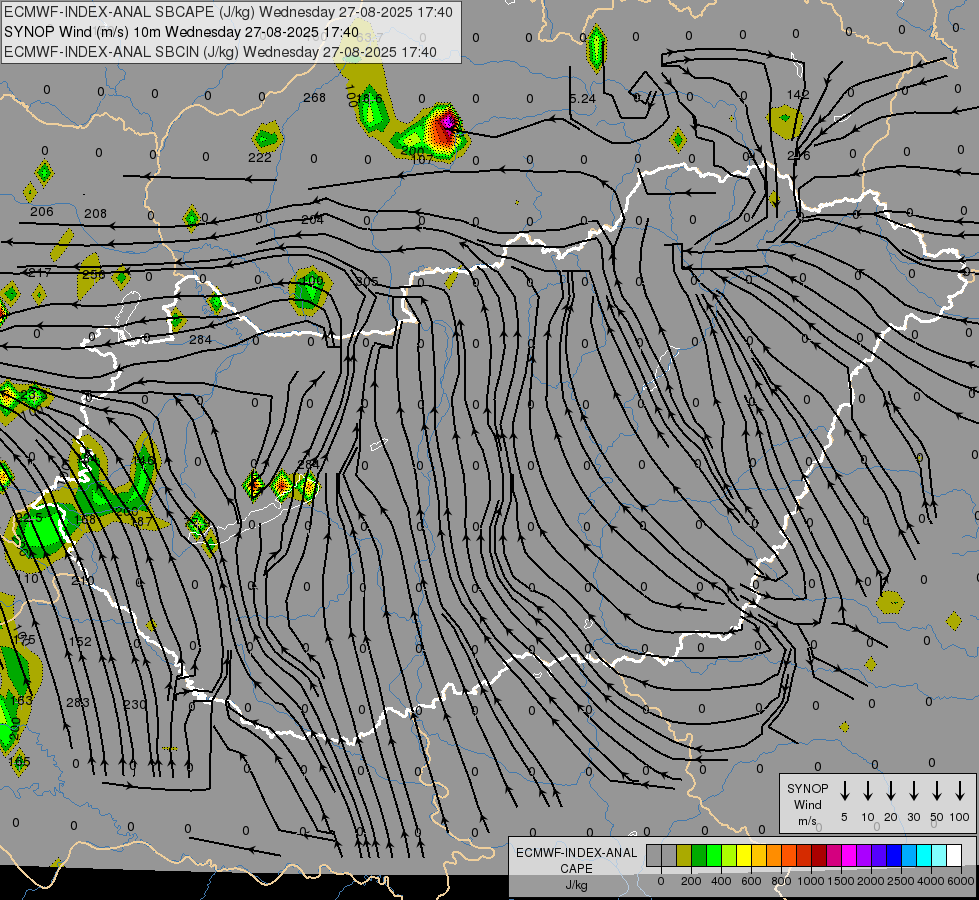Click the 4000 tick label on the CAPE scale

point(931,881)
